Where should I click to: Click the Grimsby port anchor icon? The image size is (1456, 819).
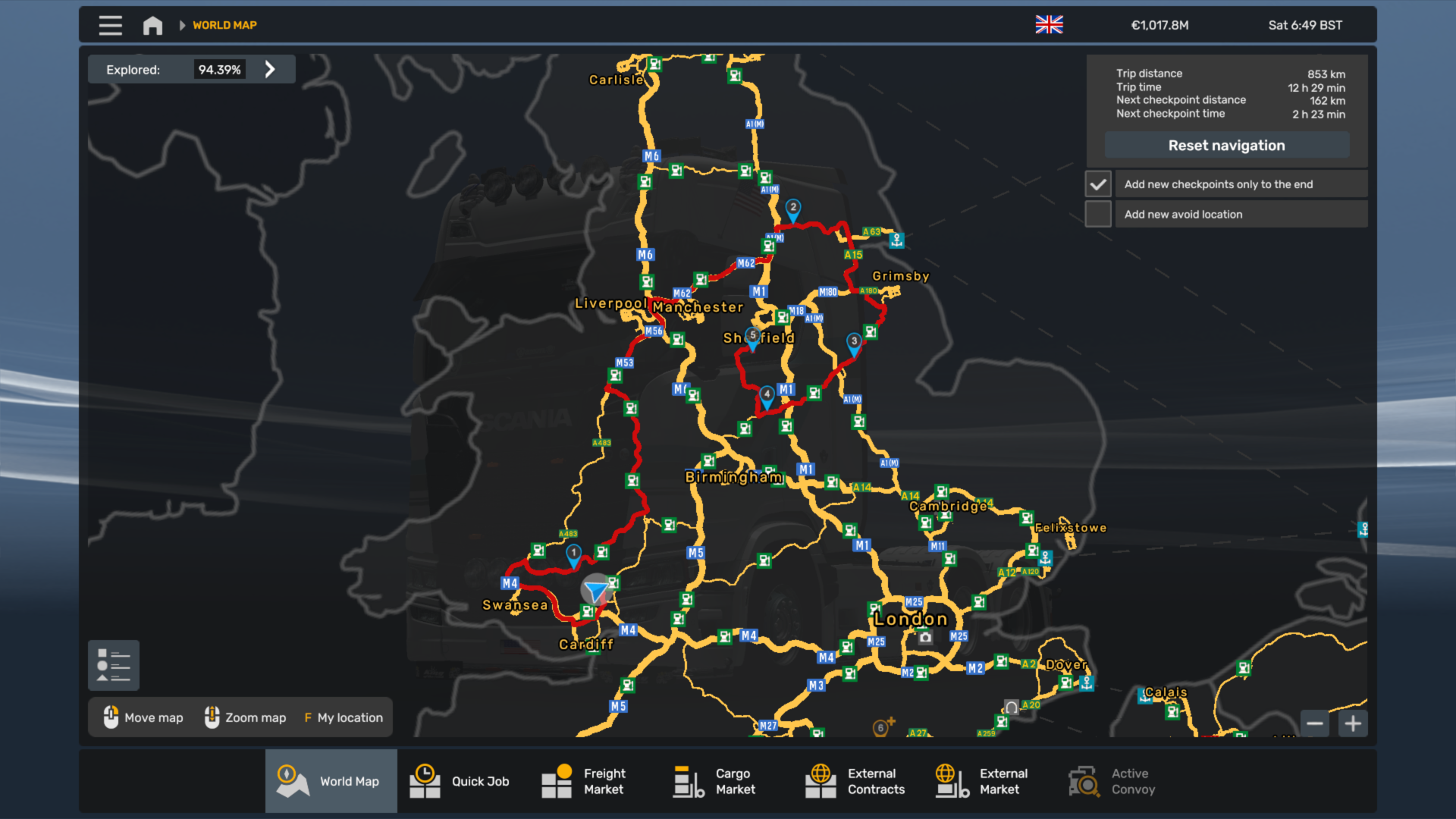(896, 240)
